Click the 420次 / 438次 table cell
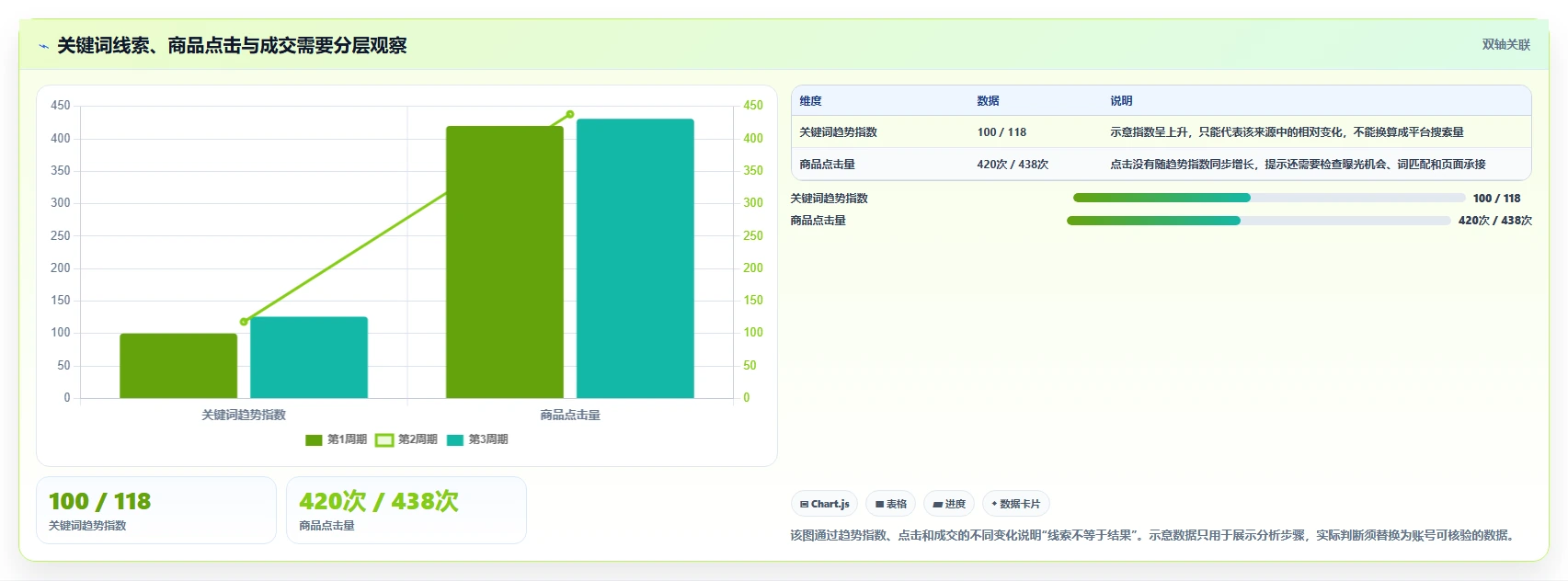 [x=1013, y=165]
